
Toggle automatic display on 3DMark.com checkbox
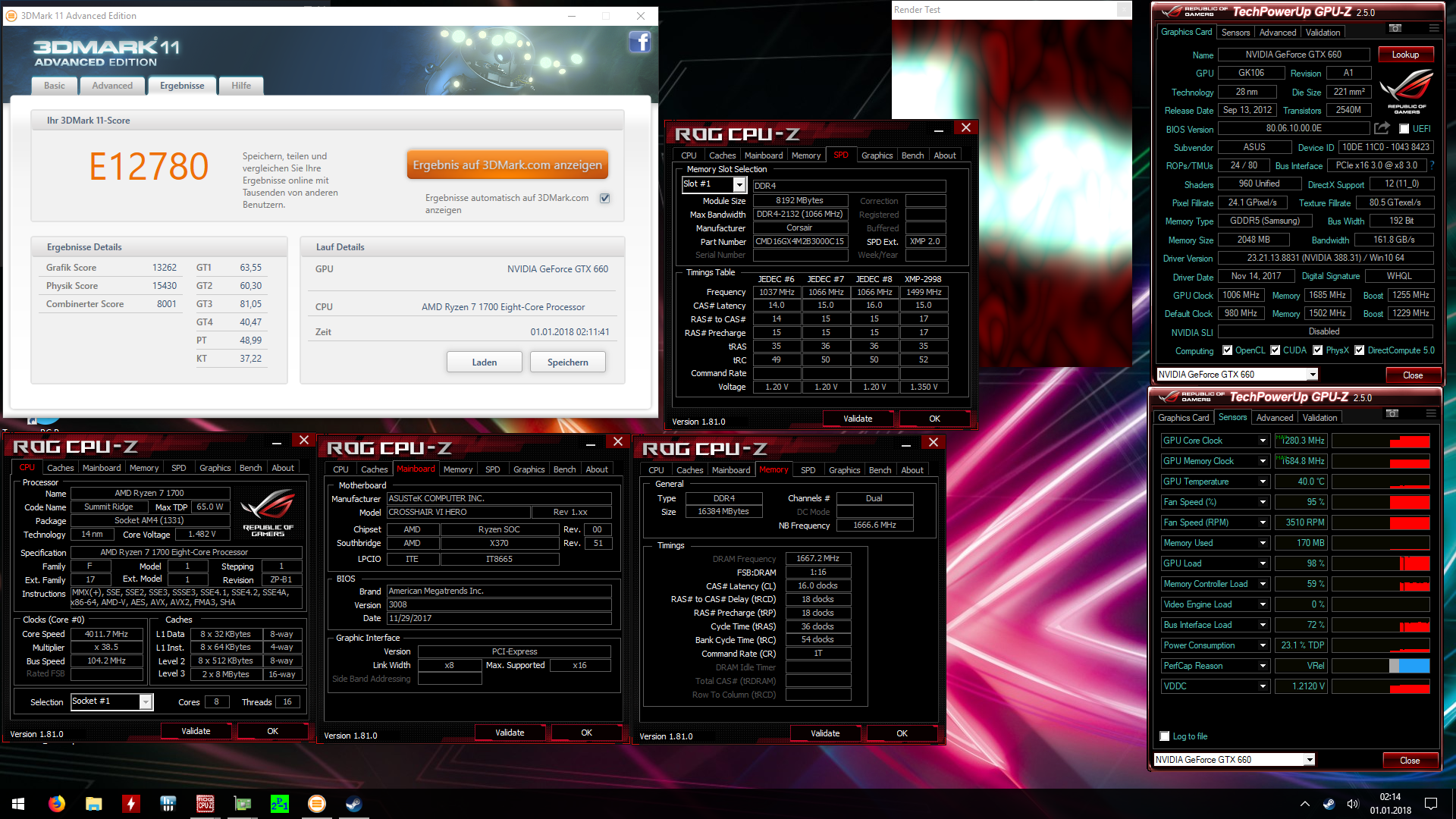tap(604, 198)
